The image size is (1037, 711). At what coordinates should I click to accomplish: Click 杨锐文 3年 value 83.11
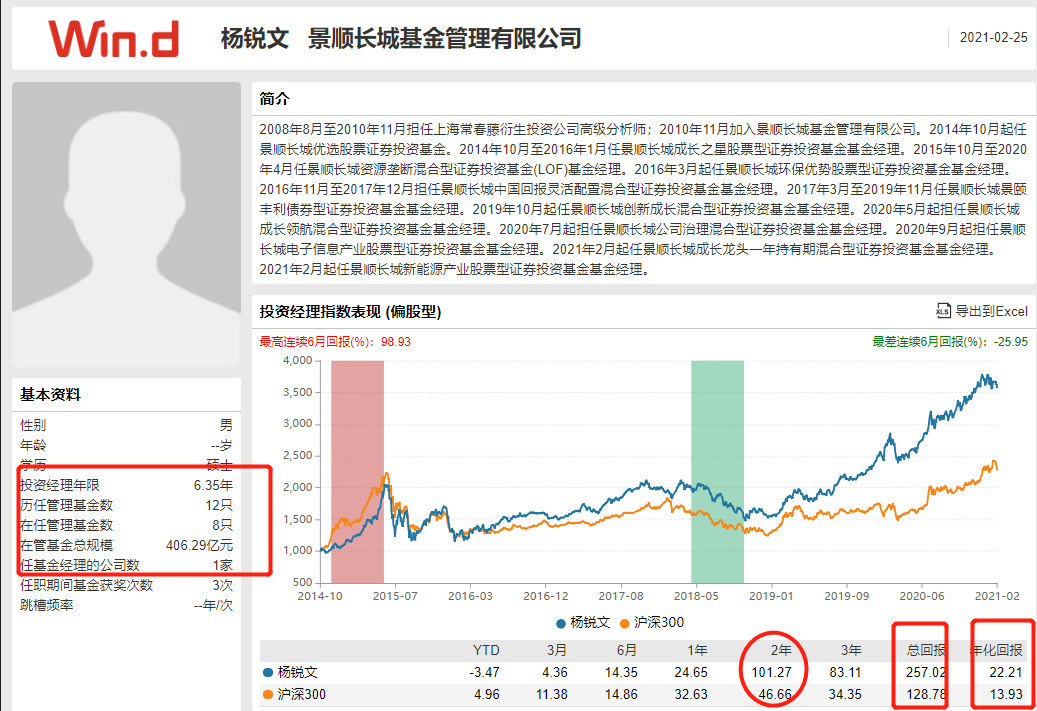coord(845,673)
